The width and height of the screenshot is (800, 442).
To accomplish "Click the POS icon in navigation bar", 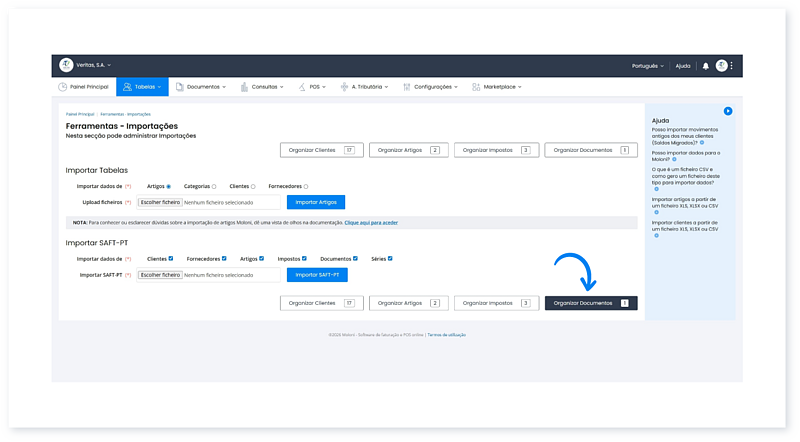I will (302, 87).
